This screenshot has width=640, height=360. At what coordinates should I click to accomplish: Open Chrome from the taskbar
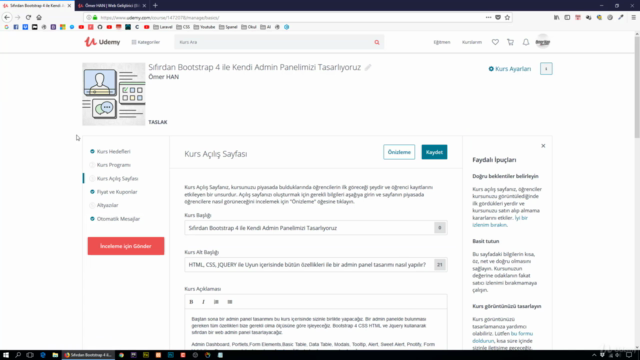[x=121, y=355]
